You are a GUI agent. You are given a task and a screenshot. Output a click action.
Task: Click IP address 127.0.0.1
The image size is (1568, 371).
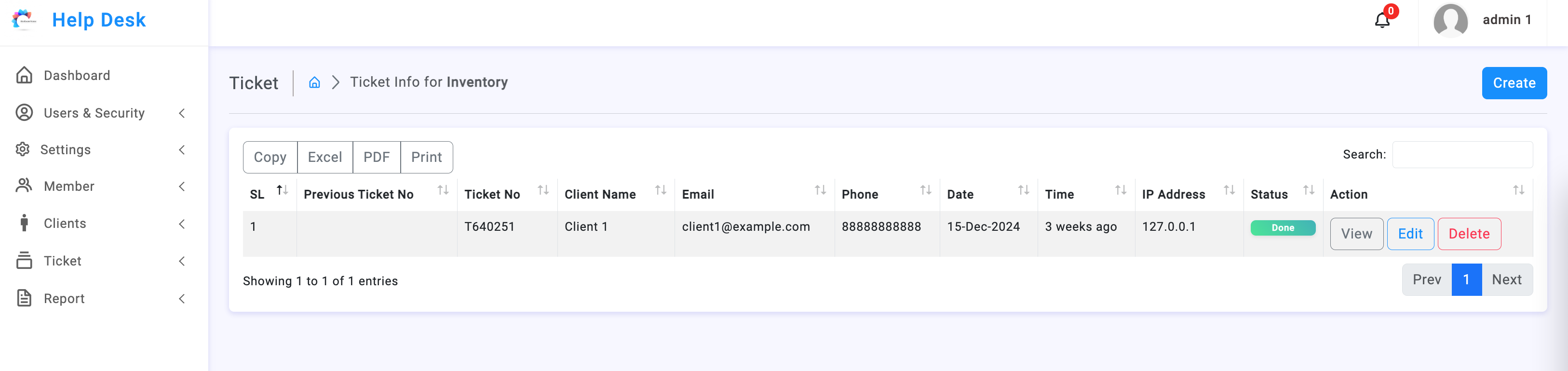(1169, 227)
